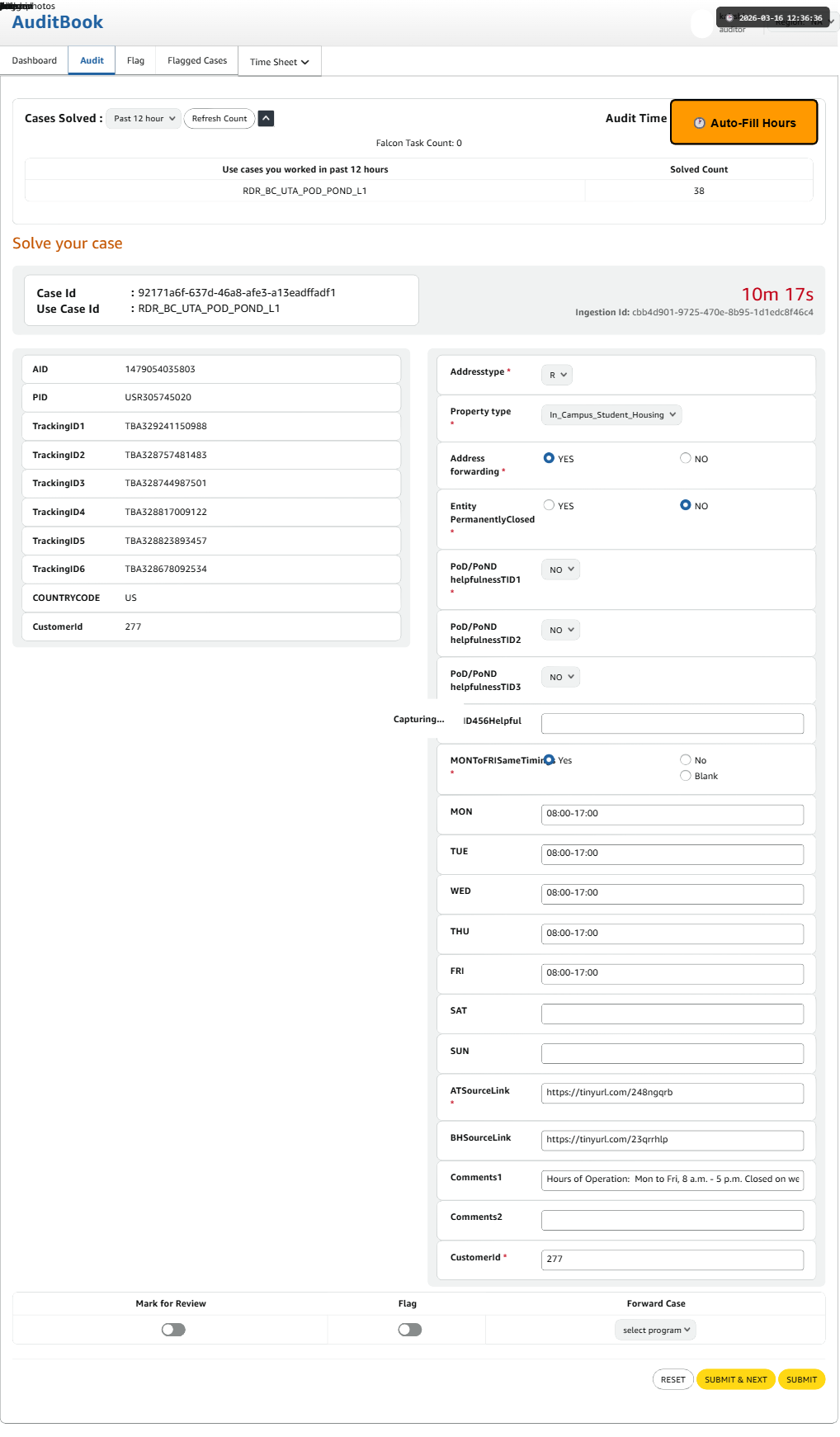Collapse the Cases Solved panel arrow
Screen dimensions: 840x1437
tap(266, 119)
